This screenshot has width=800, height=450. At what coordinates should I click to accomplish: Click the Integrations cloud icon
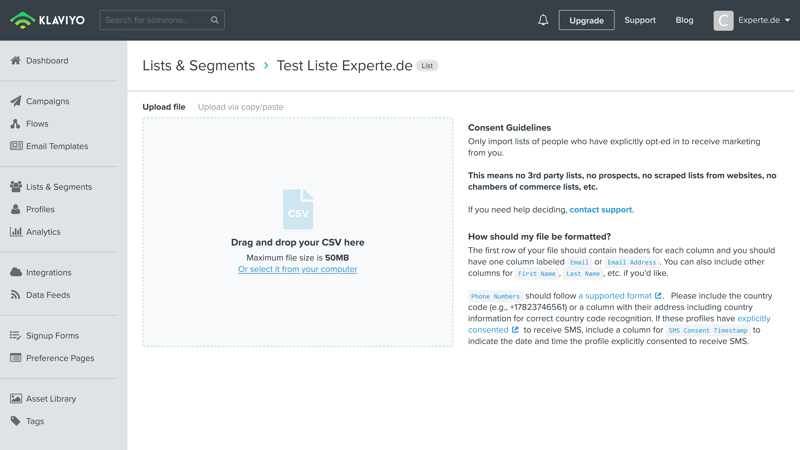[16, 272]
